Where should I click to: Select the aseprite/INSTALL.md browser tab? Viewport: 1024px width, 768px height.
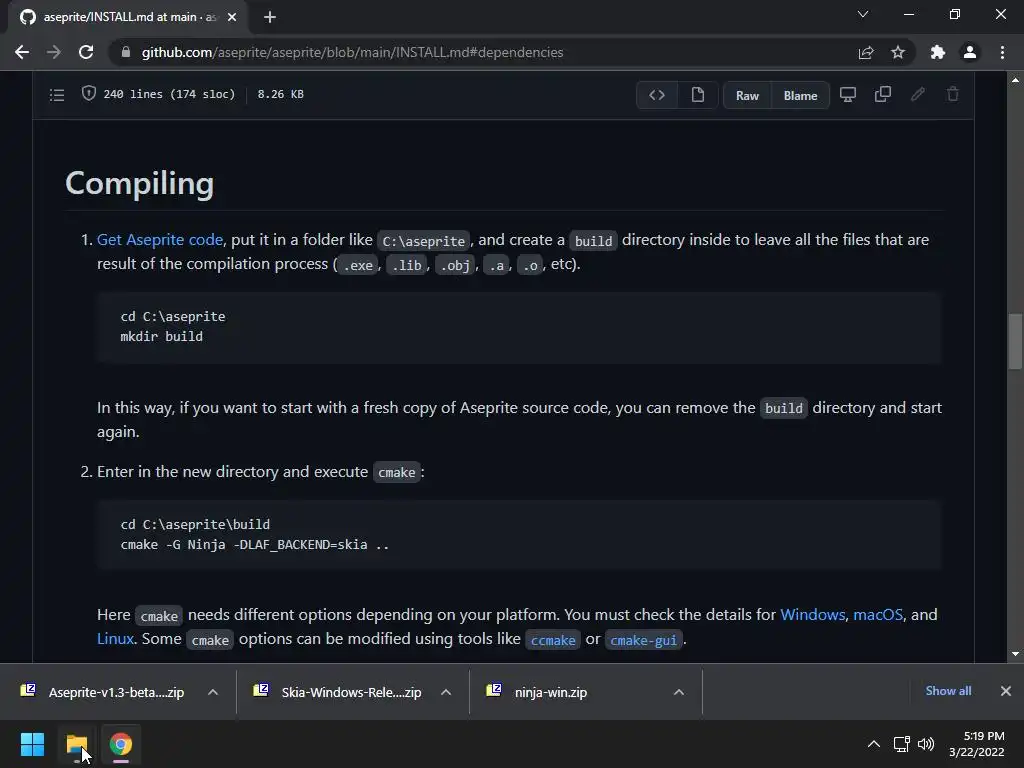(x=129, y=17)
